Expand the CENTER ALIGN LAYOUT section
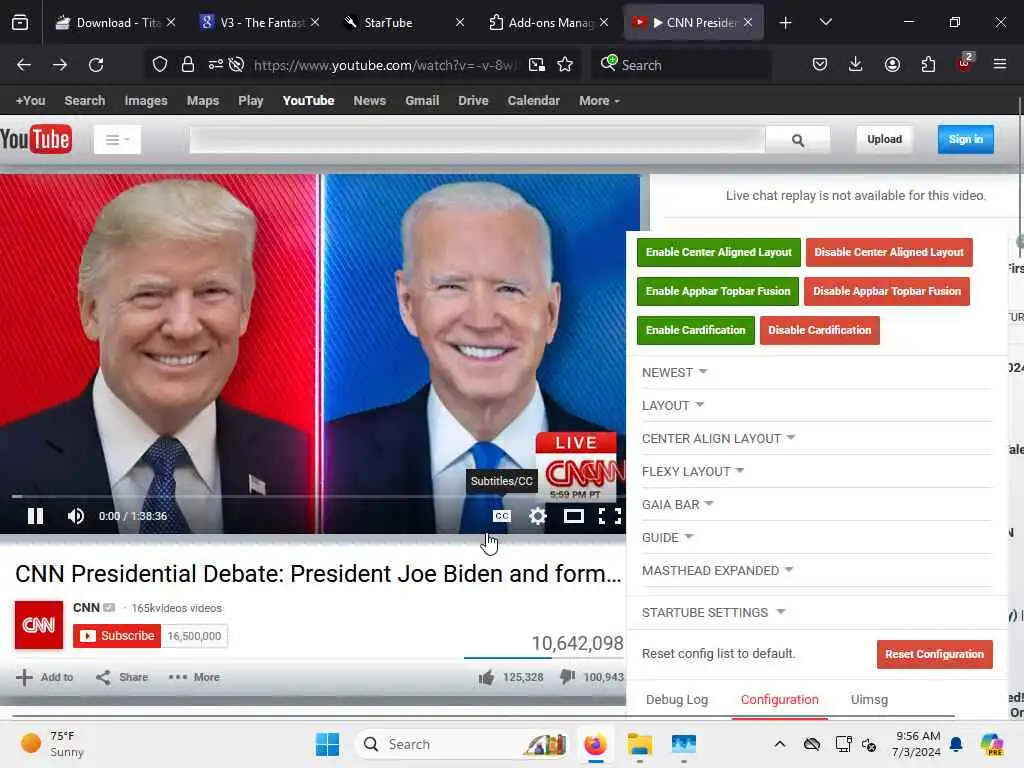Image resolution: width=1024 pixels, height=768 pixels. click(x=718, y=438)
